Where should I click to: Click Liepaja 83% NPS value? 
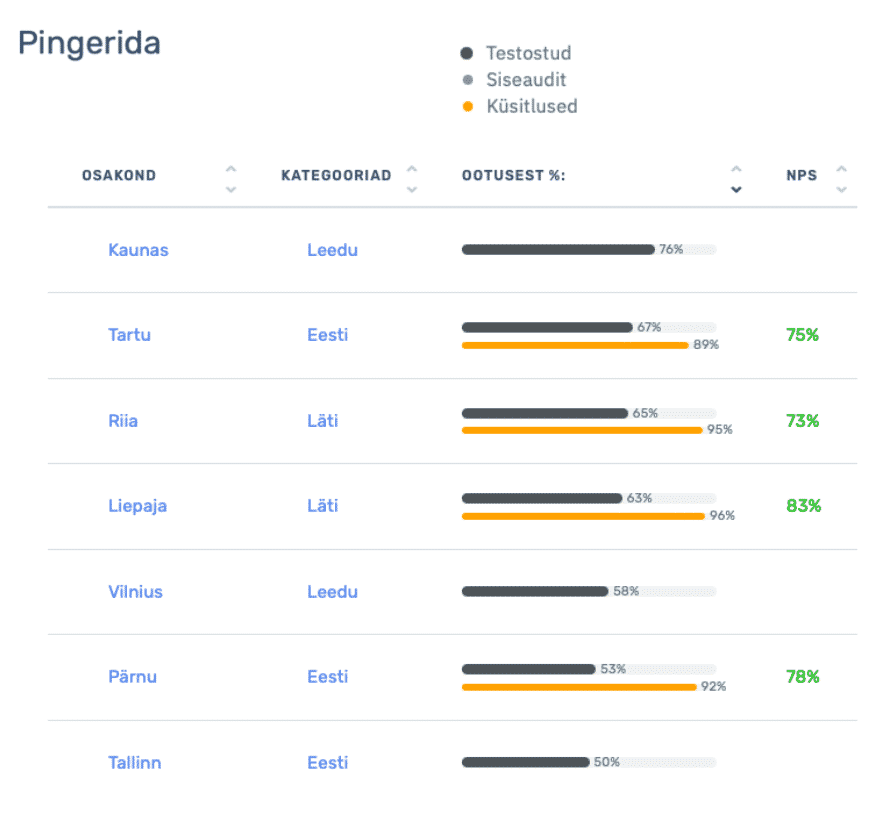[803, 506]
